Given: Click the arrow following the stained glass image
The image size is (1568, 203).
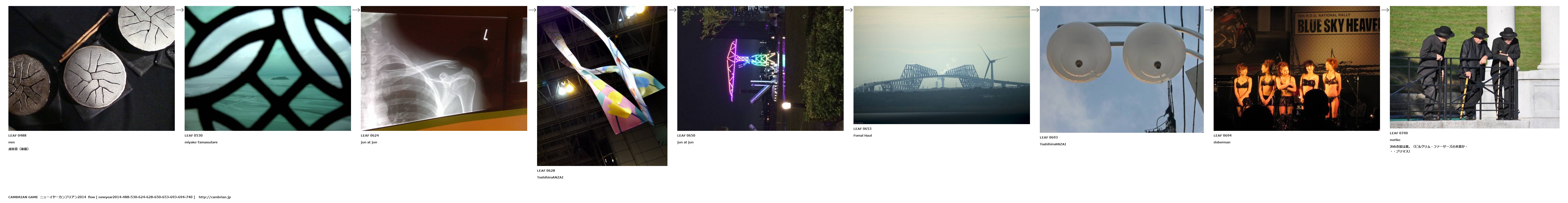Looking at the screenshot, I should tap(356, 10).
